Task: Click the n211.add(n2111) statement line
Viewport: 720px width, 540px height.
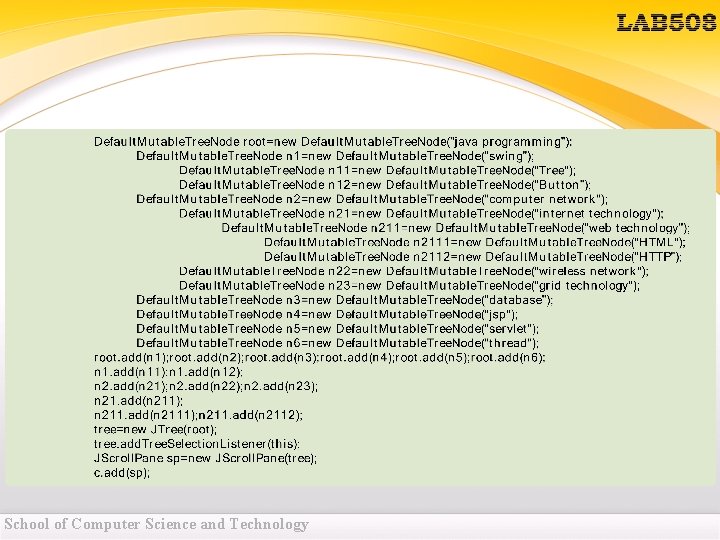Action: pyautogui.click(x=198, y=415)
